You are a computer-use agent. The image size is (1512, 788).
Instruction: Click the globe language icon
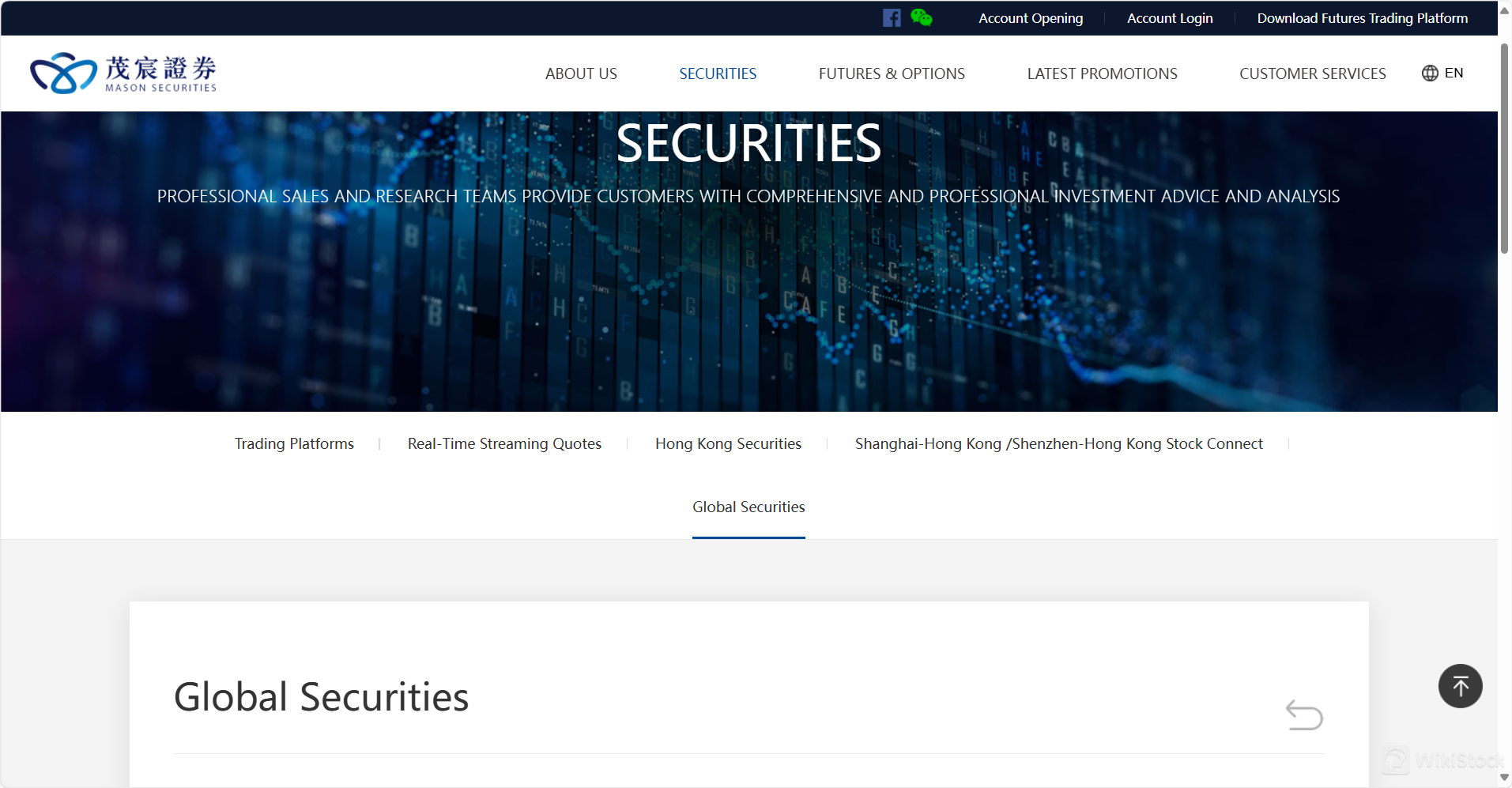(1430, 74)
